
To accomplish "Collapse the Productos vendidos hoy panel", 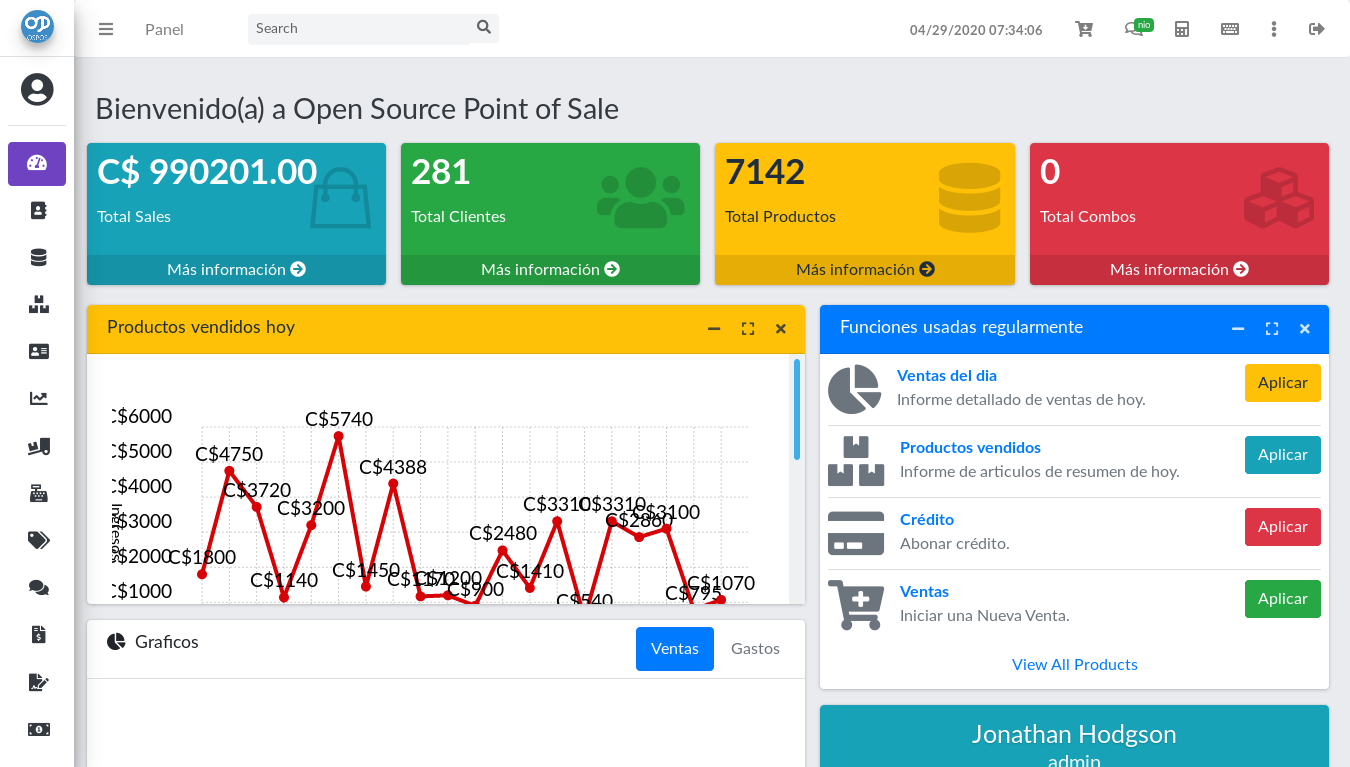I will [x=714, y=328].
